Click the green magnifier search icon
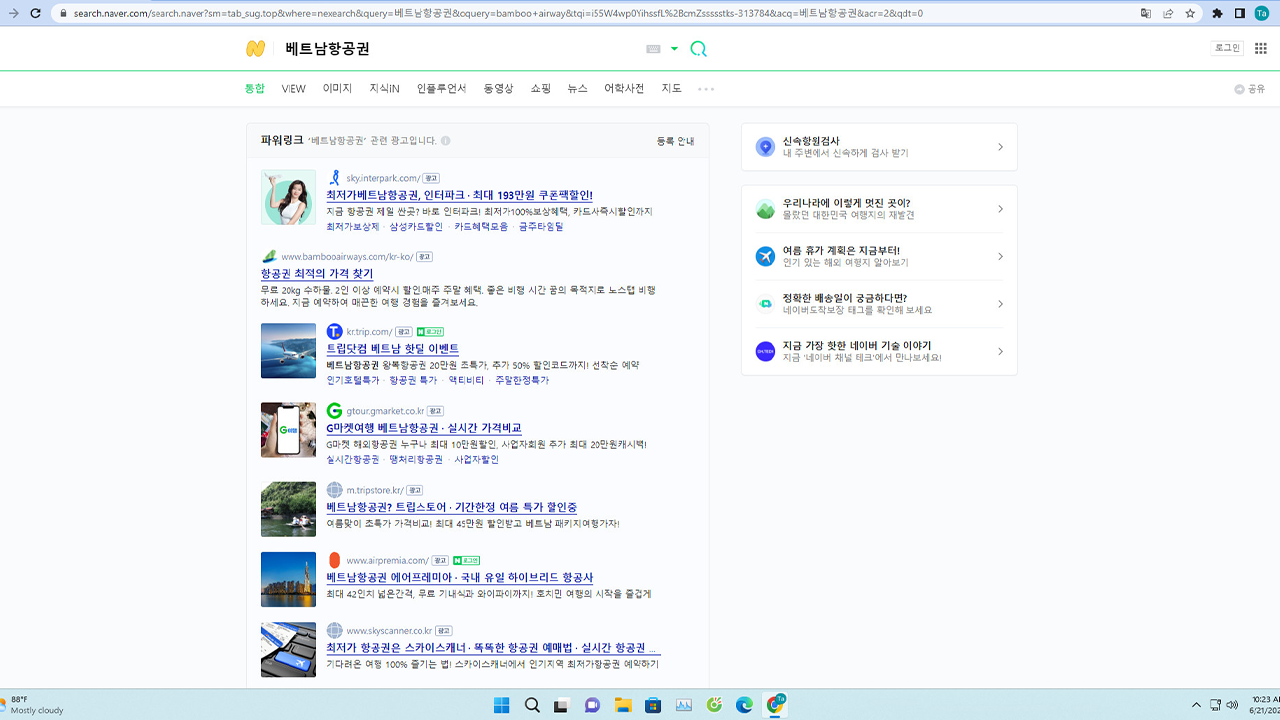 698,49
